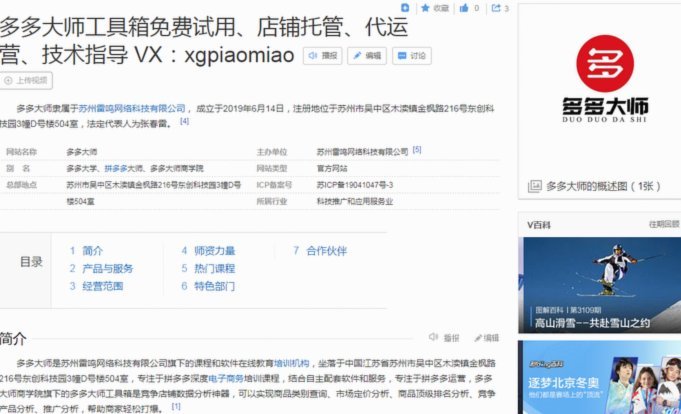Viewport: 681px width, 414px height.
Task: Click the 简介 section heading
Action: click(13, 339)
